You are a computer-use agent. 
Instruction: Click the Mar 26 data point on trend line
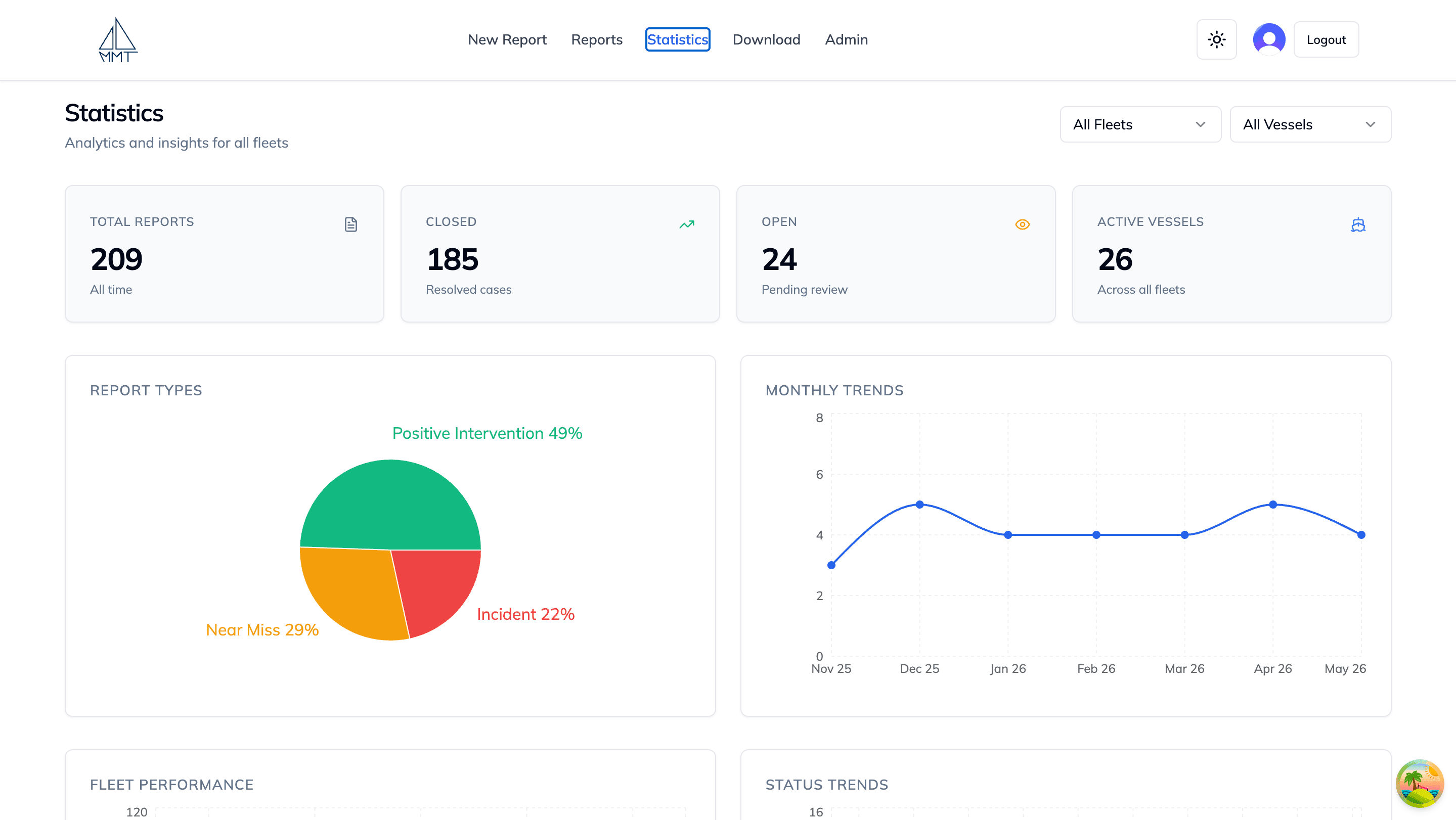(x=1185, y=534)
